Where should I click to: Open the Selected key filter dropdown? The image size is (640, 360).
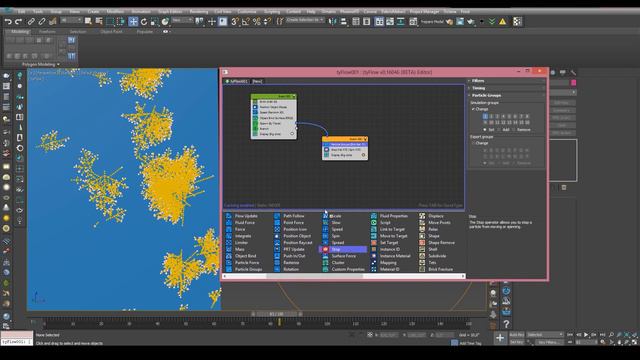[545, 335]
